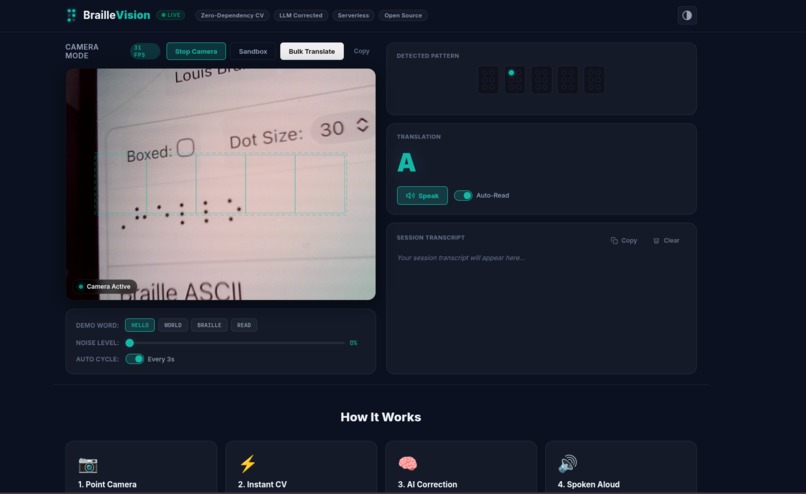
Task: Click the 3. AI Correction title
Action: point(427,484)
